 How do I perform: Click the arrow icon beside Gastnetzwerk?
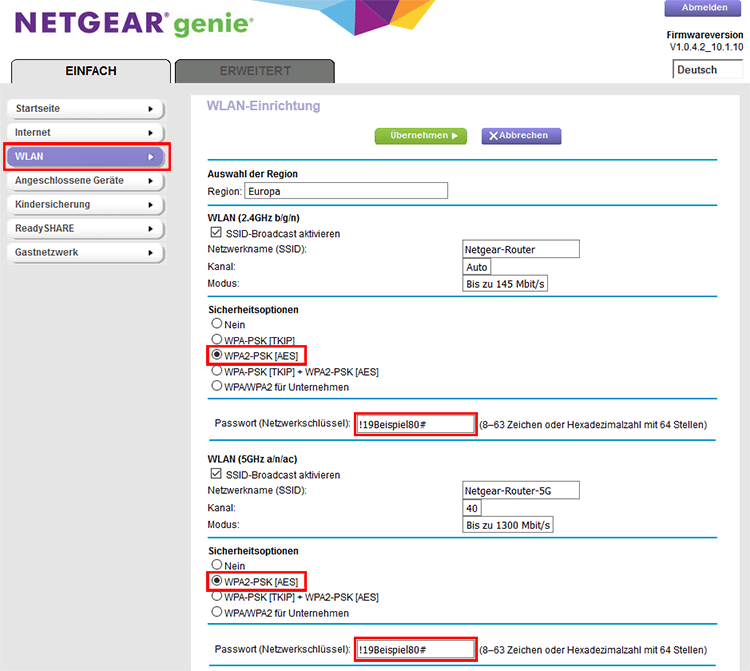tap(150, 252)
